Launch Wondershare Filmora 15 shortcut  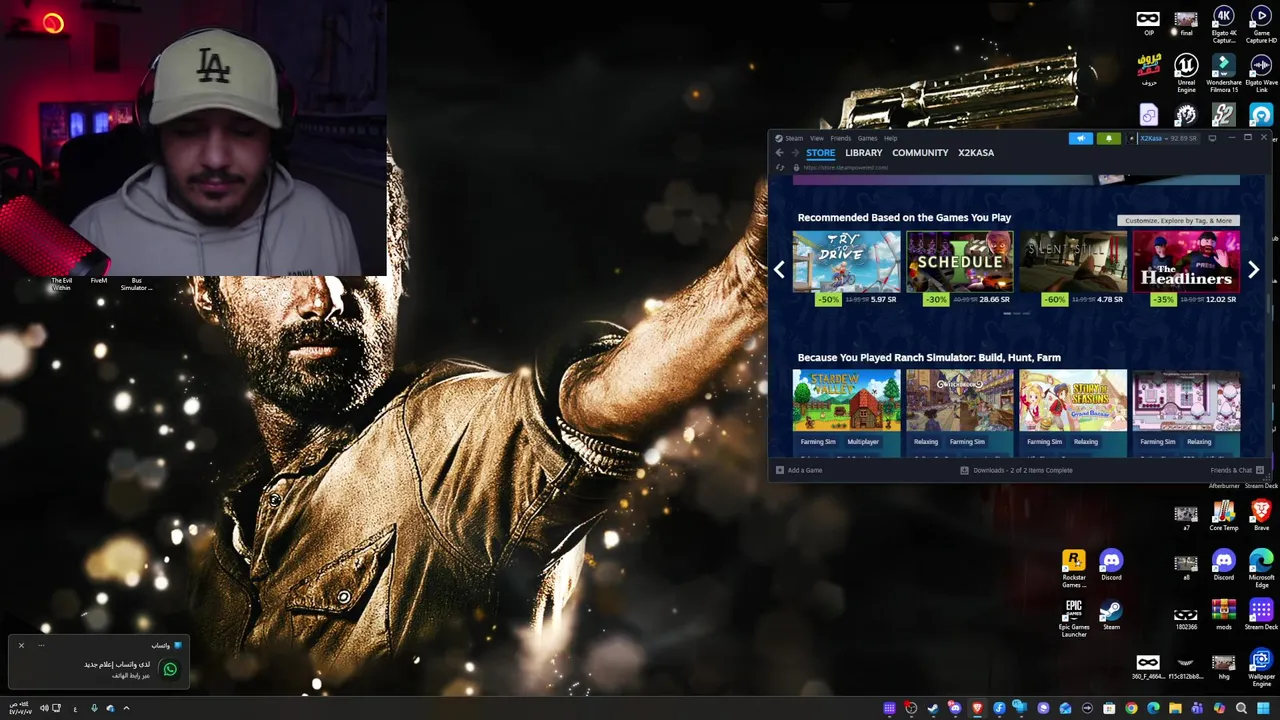(x=1224, y=73)
